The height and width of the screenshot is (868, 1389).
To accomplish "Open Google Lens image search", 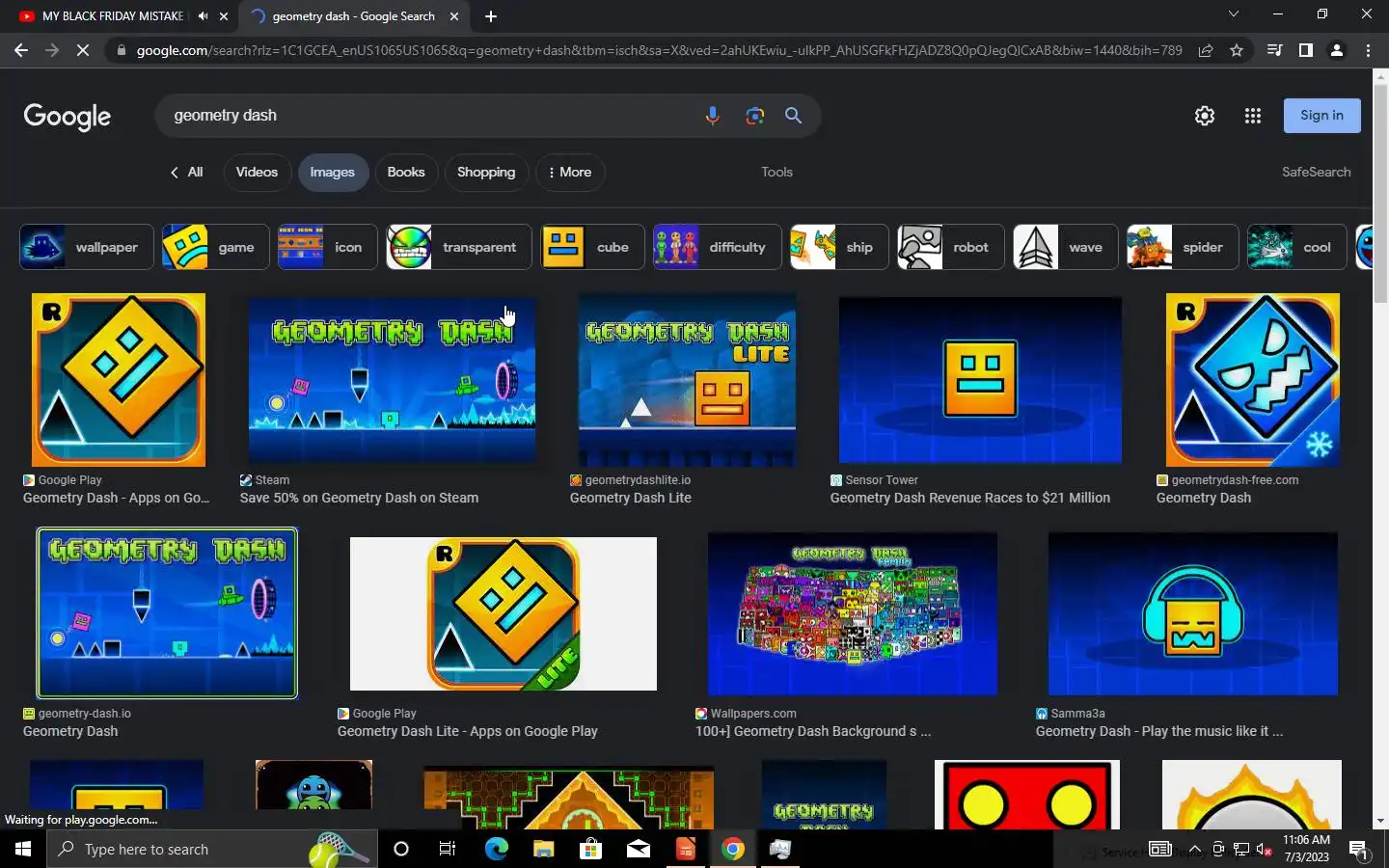I will point(754,116).
